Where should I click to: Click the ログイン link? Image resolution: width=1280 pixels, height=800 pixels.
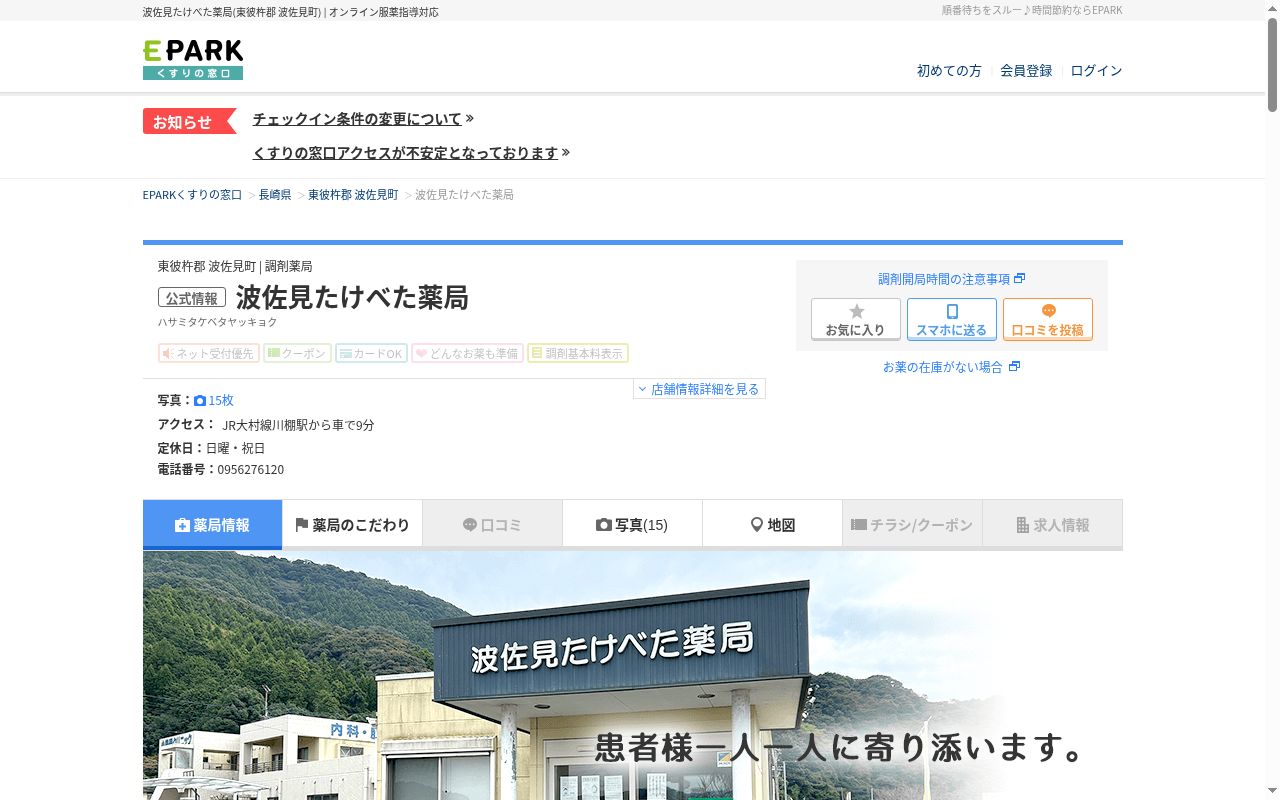coord(1096,71)
